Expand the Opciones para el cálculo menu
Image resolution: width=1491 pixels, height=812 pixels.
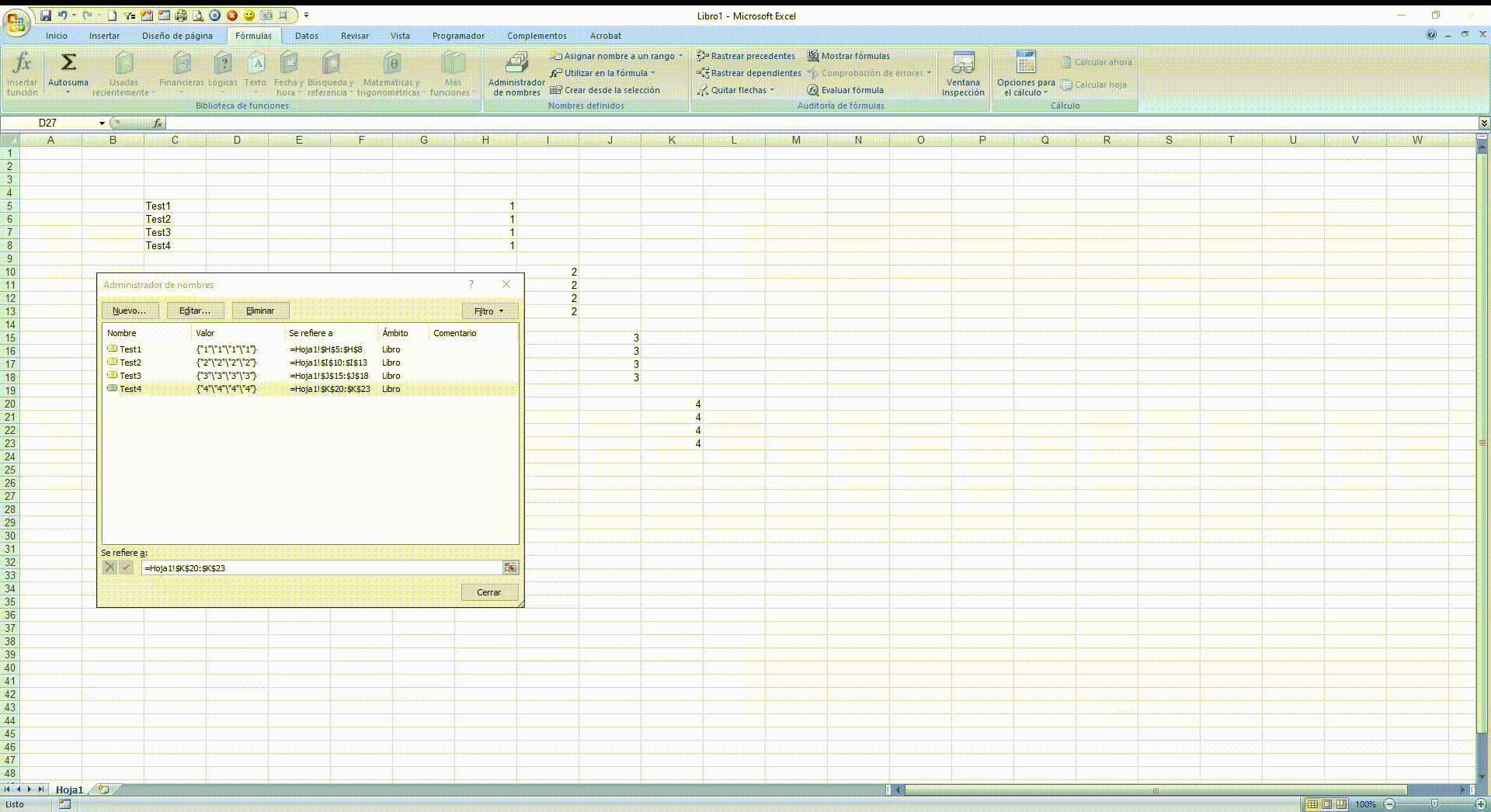[x=1025, y=74]
